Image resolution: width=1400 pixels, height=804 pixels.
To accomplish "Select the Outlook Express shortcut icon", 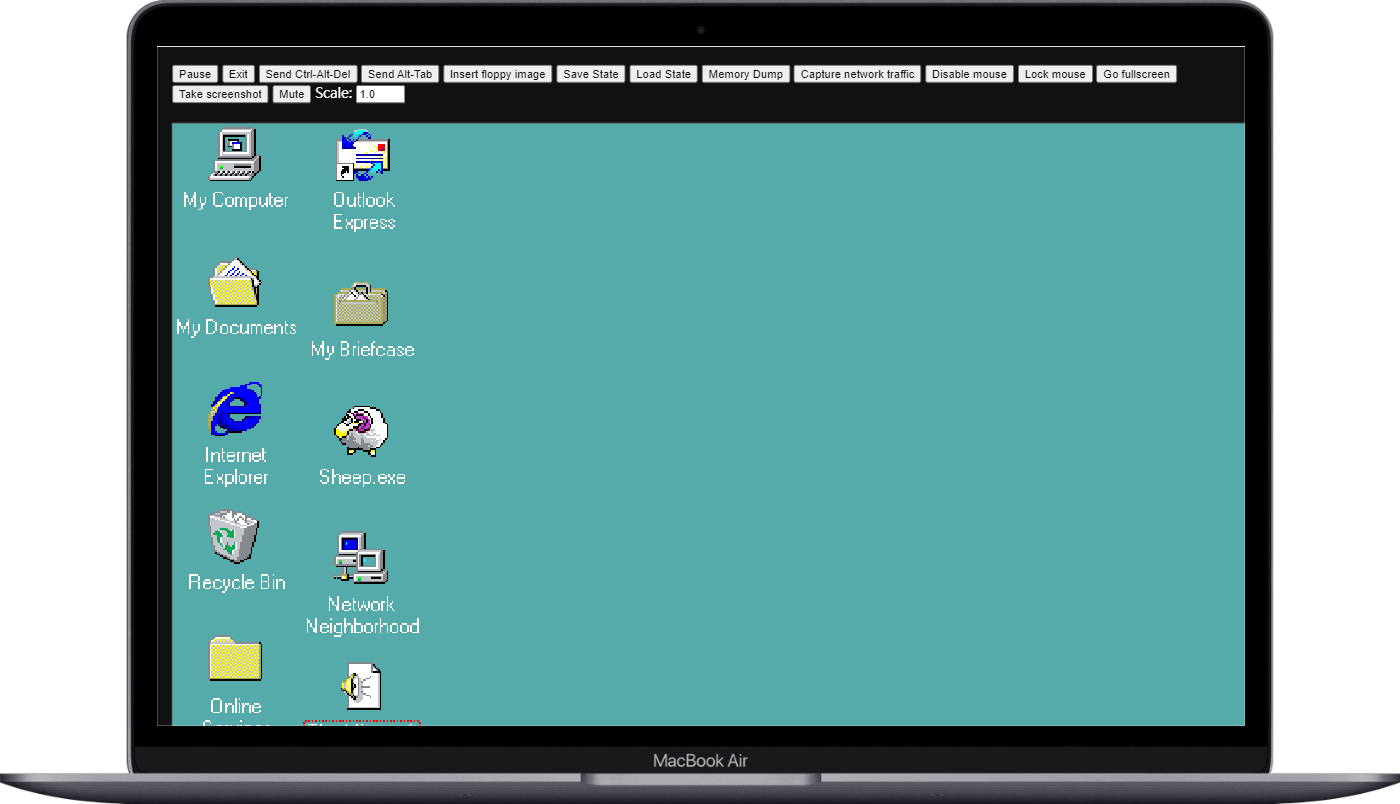I will (x=363, y=156).
